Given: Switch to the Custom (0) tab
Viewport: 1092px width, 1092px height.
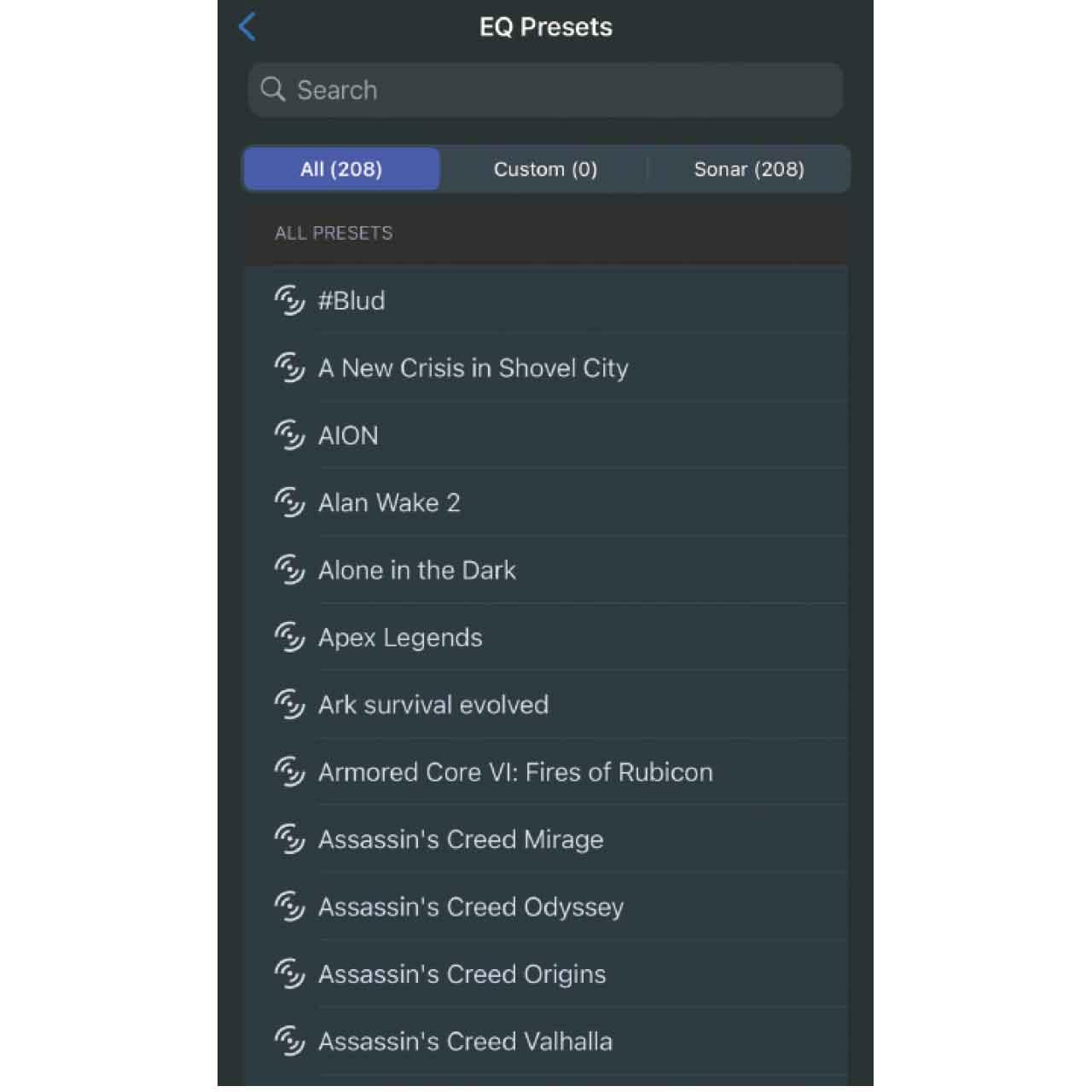Looking at the screenshot, I should point(545,169).
